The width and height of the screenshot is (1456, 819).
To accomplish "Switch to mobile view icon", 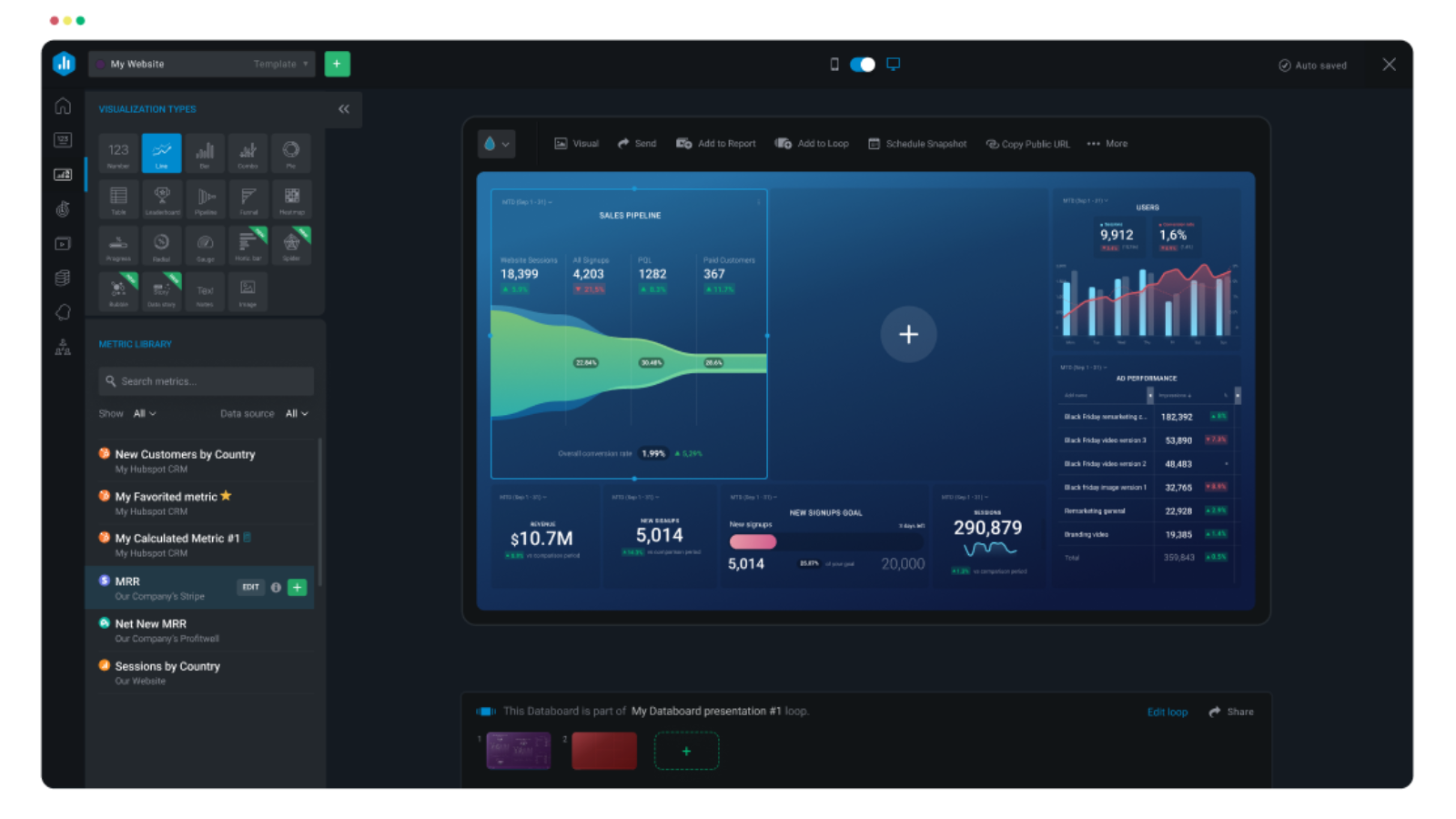I will pyautogui.click(x=834, y=65).
